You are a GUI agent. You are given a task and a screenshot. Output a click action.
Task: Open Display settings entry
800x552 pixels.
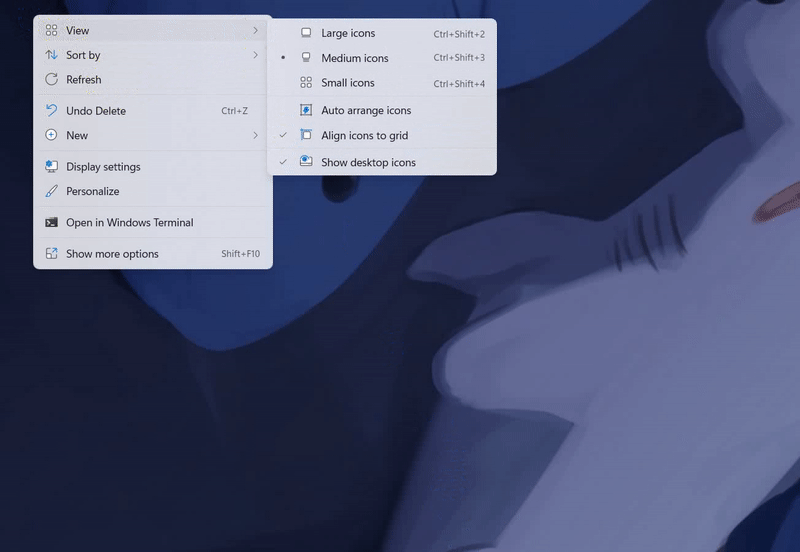click(x=153, y=166)
